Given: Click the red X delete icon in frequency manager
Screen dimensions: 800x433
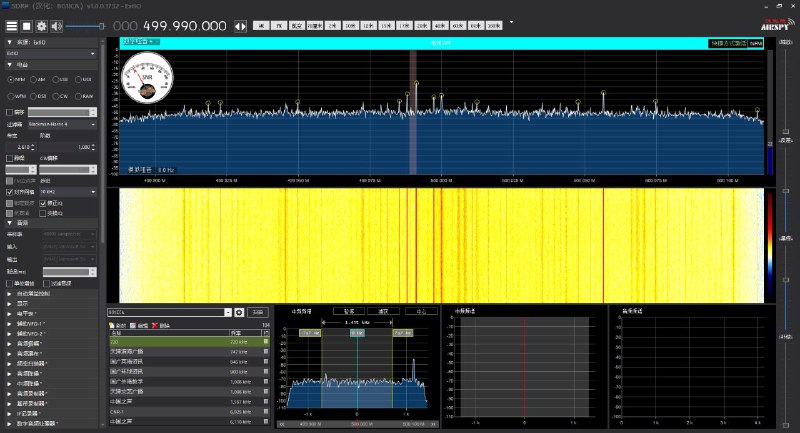Looking at the screenshot, I should tap(155, 326).
